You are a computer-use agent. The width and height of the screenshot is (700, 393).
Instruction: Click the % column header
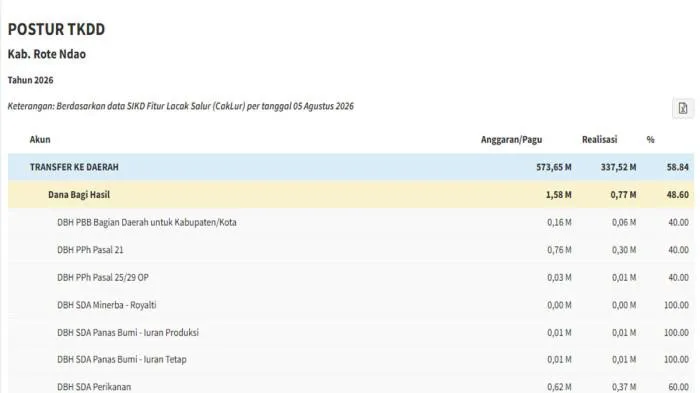(650, 139)
